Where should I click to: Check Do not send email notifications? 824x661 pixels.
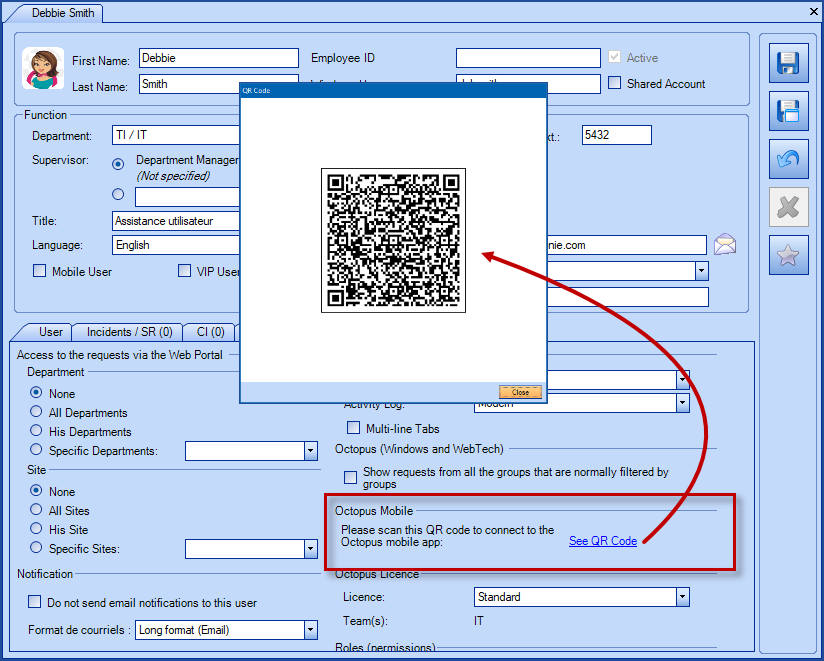(34, 602)
